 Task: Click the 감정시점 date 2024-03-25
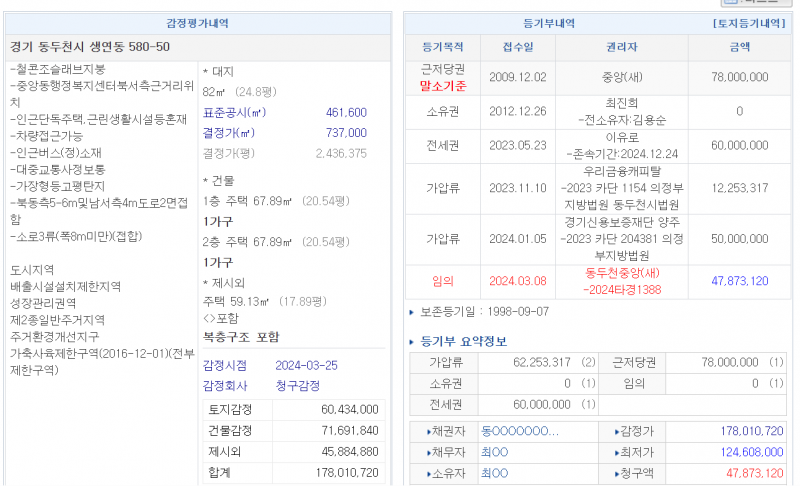tap(306, 365)
